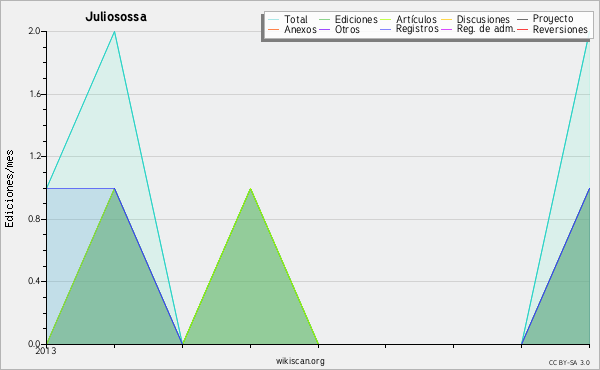Click the 0.4 y-axis tick label

point(34,281)
